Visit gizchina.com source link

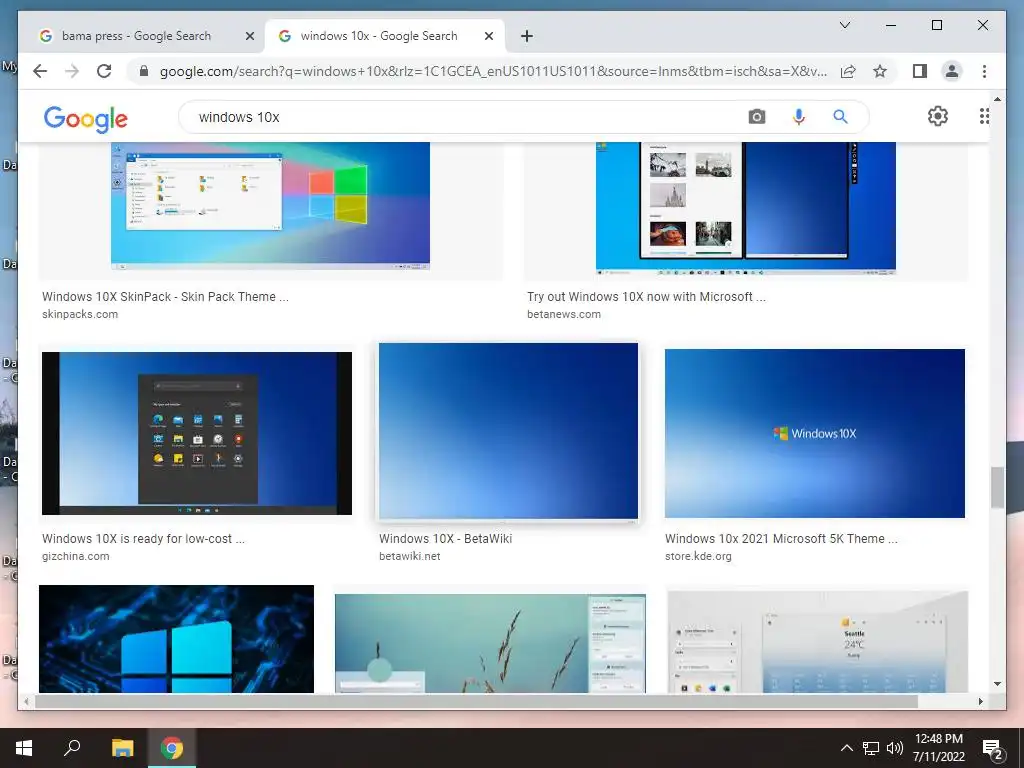point(75,556)
